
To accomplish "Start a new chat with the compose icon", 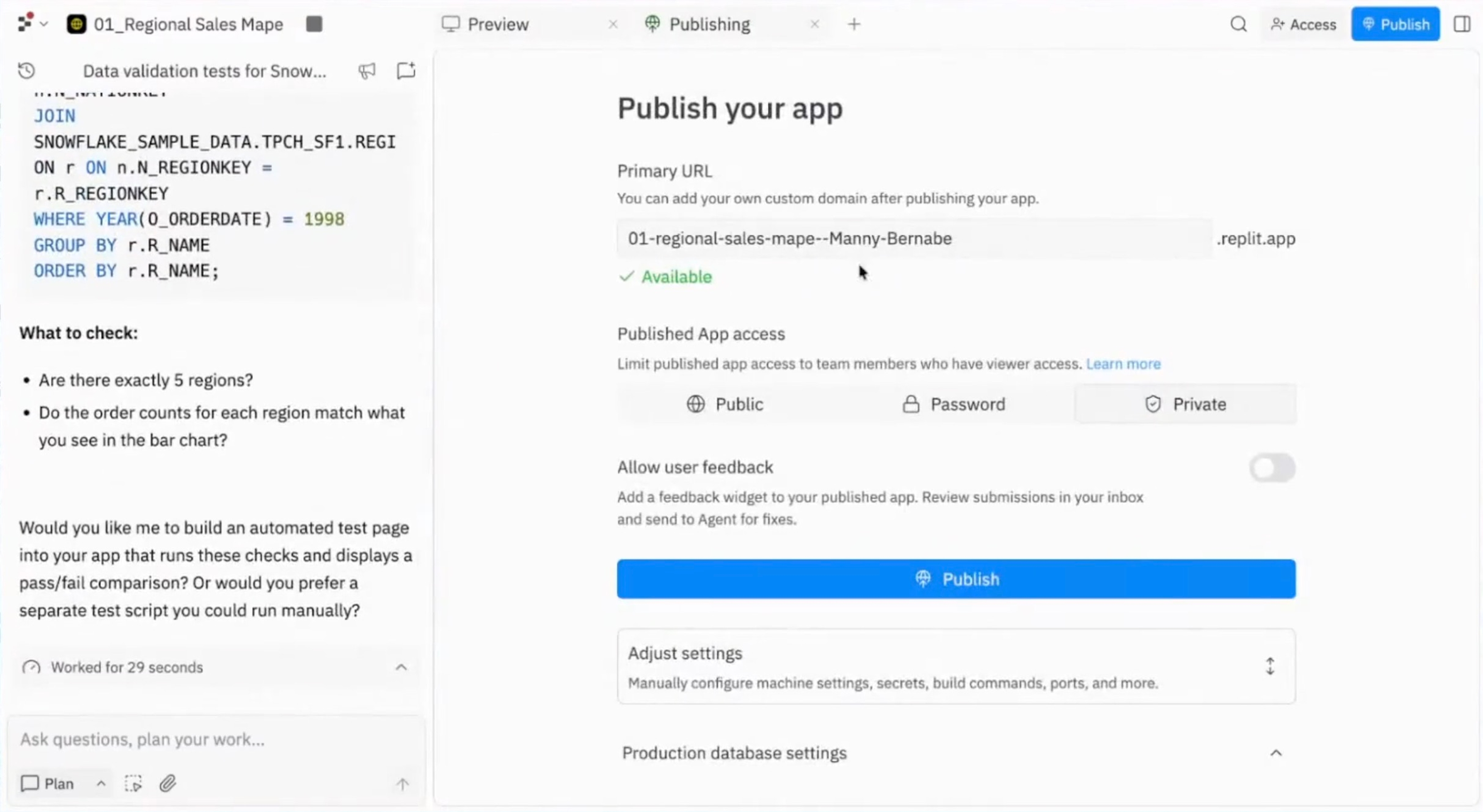I will click(x=406, y=70).
